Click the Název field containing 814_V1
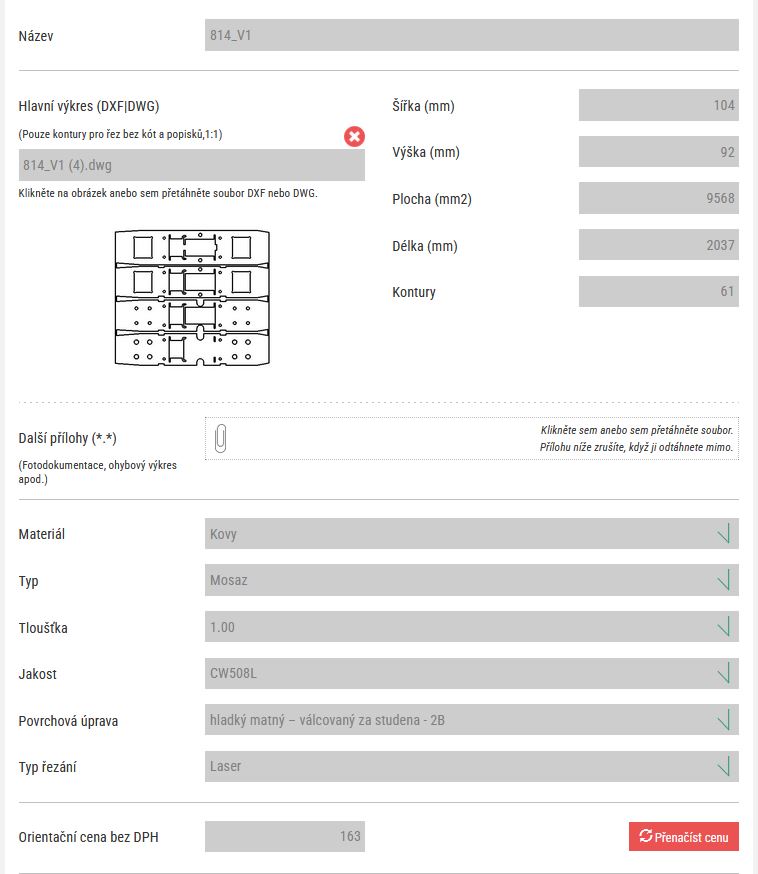The width and height of the screenshot is (758, 874). pos(471,35)
